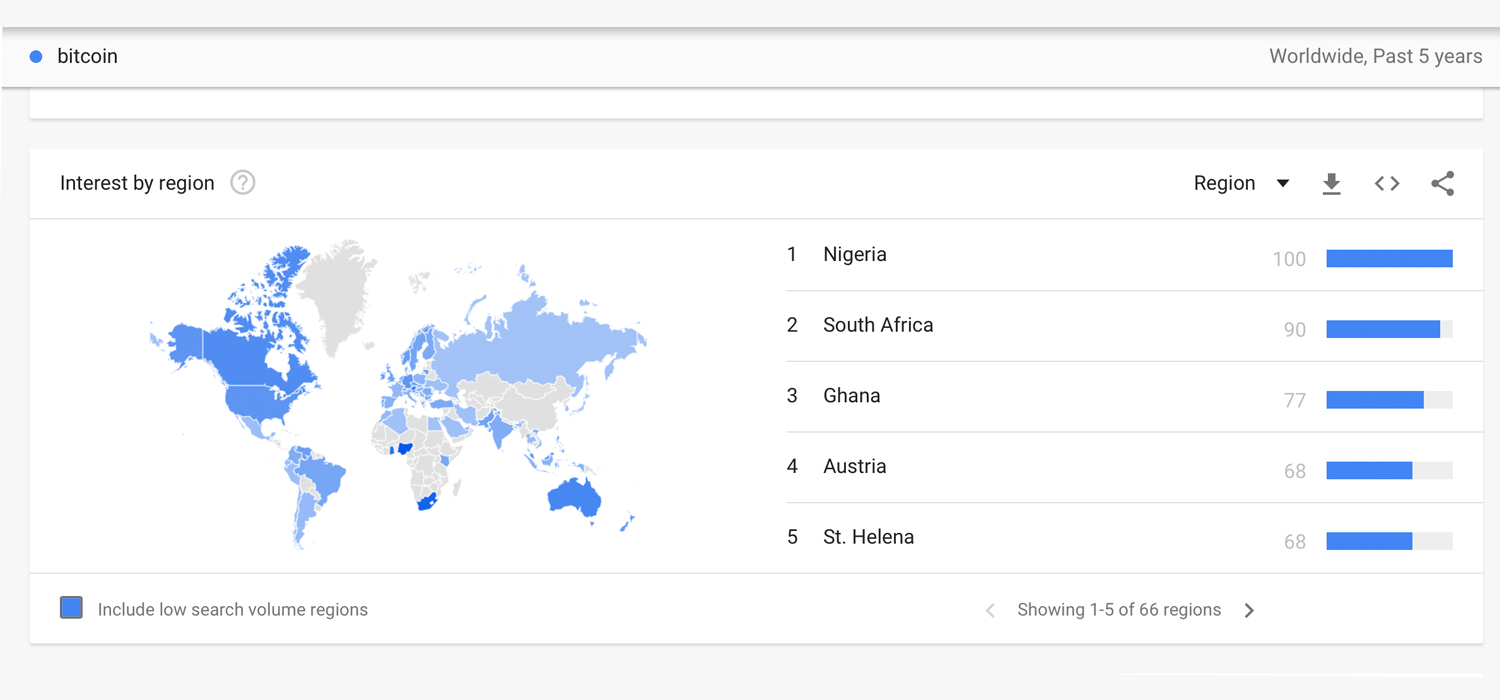Select St. Helena in the region list
Image resolution: width=1500 pixels, height=700 pixels.
point(868,538)
